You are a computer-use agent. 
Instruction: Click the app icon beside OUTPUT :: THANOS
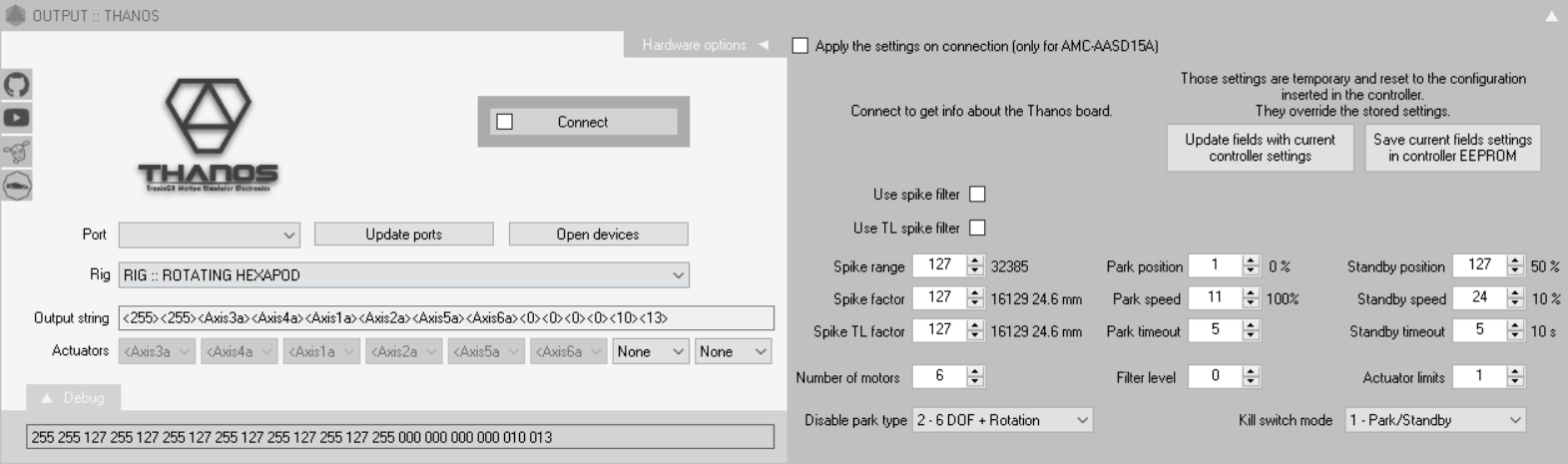point(15,15)
